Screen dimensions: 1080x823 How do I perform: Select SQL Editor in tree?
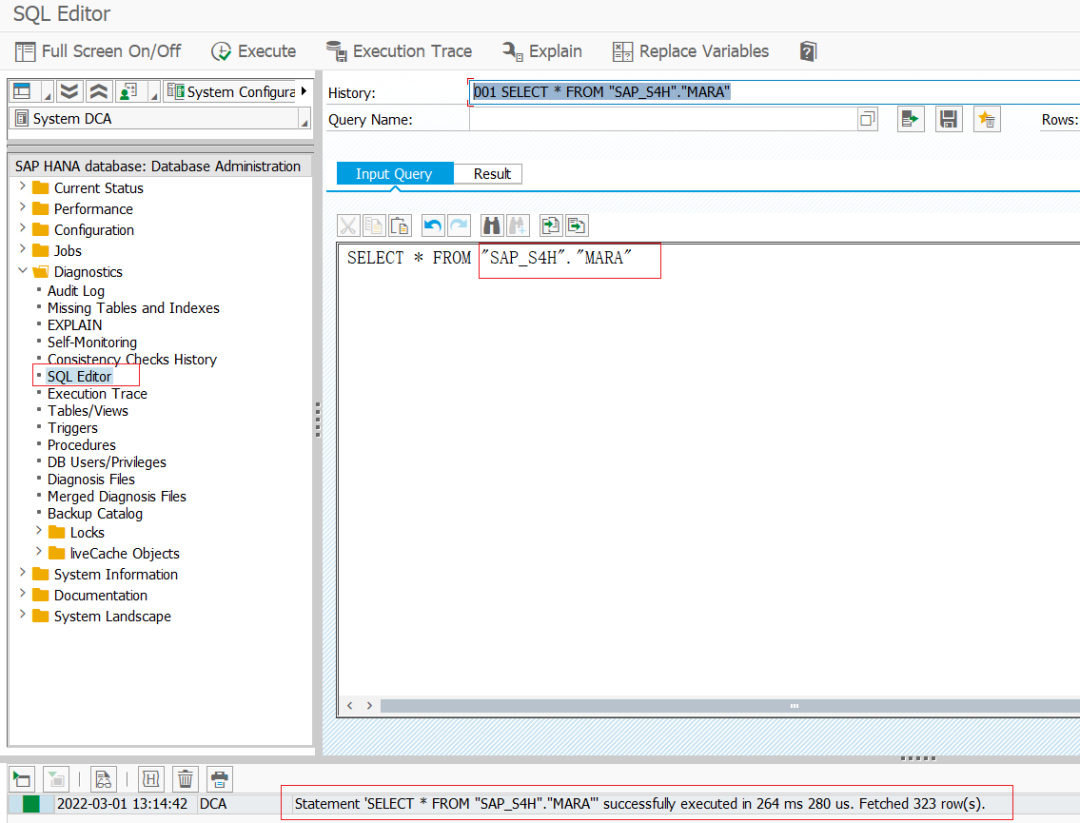coord(79,377)
